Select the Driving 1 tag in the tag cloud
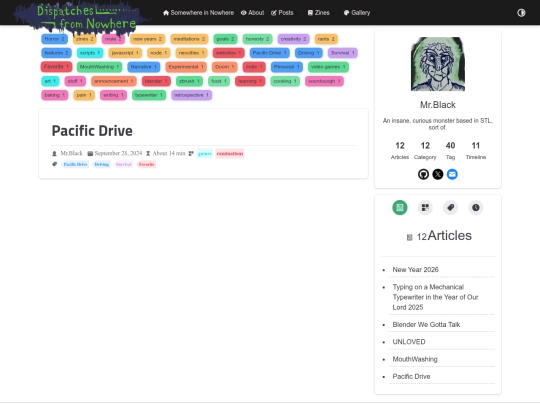This screenshot has width=540, height=405. tap(309, 53)
